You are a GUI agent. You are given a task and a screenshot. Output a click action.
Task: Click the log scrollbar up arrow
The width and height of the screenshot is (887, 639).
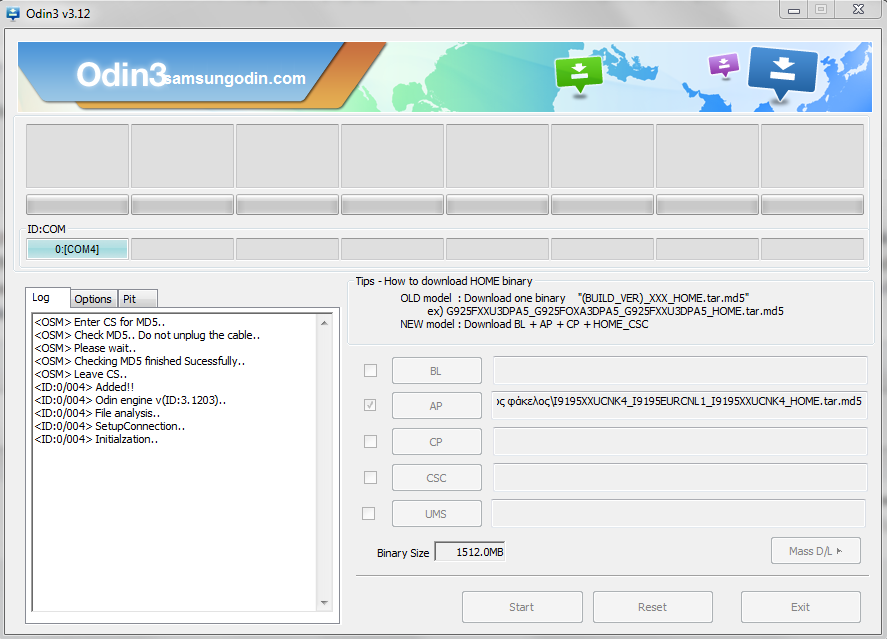click(x=324, y=323)
